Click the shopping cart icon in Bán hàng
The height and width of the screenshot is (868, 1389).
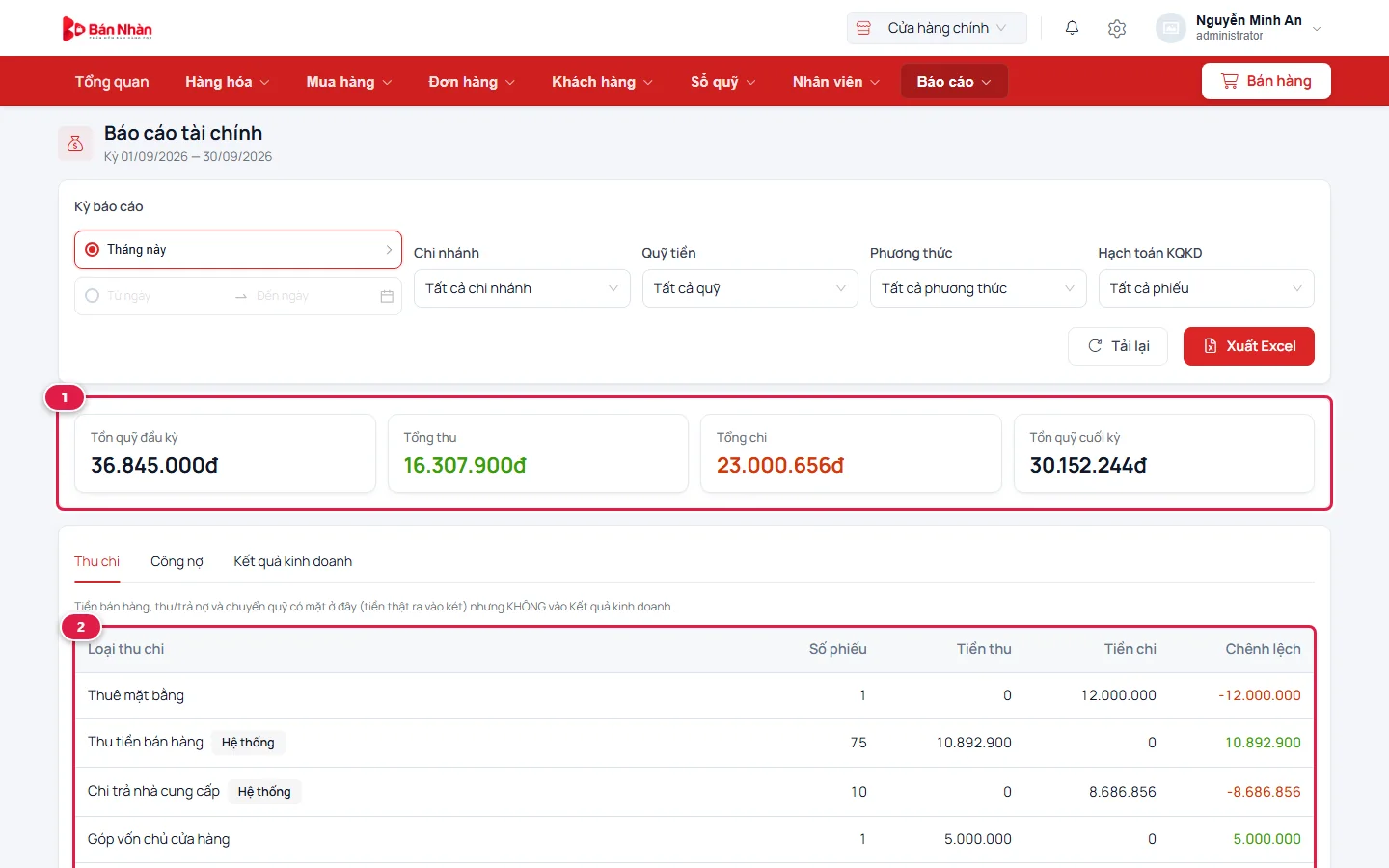1229,81
